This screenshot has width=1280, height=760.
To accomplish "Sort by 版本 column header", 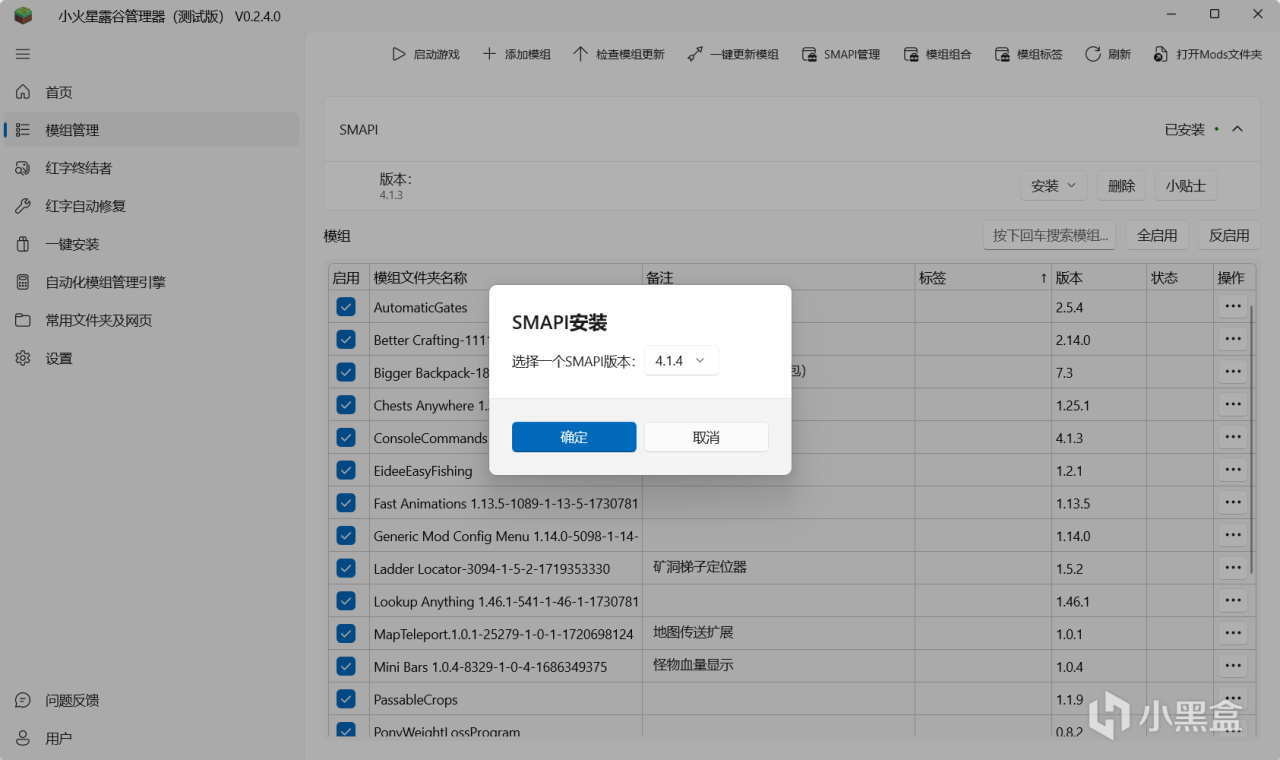I will point(1098,277).
